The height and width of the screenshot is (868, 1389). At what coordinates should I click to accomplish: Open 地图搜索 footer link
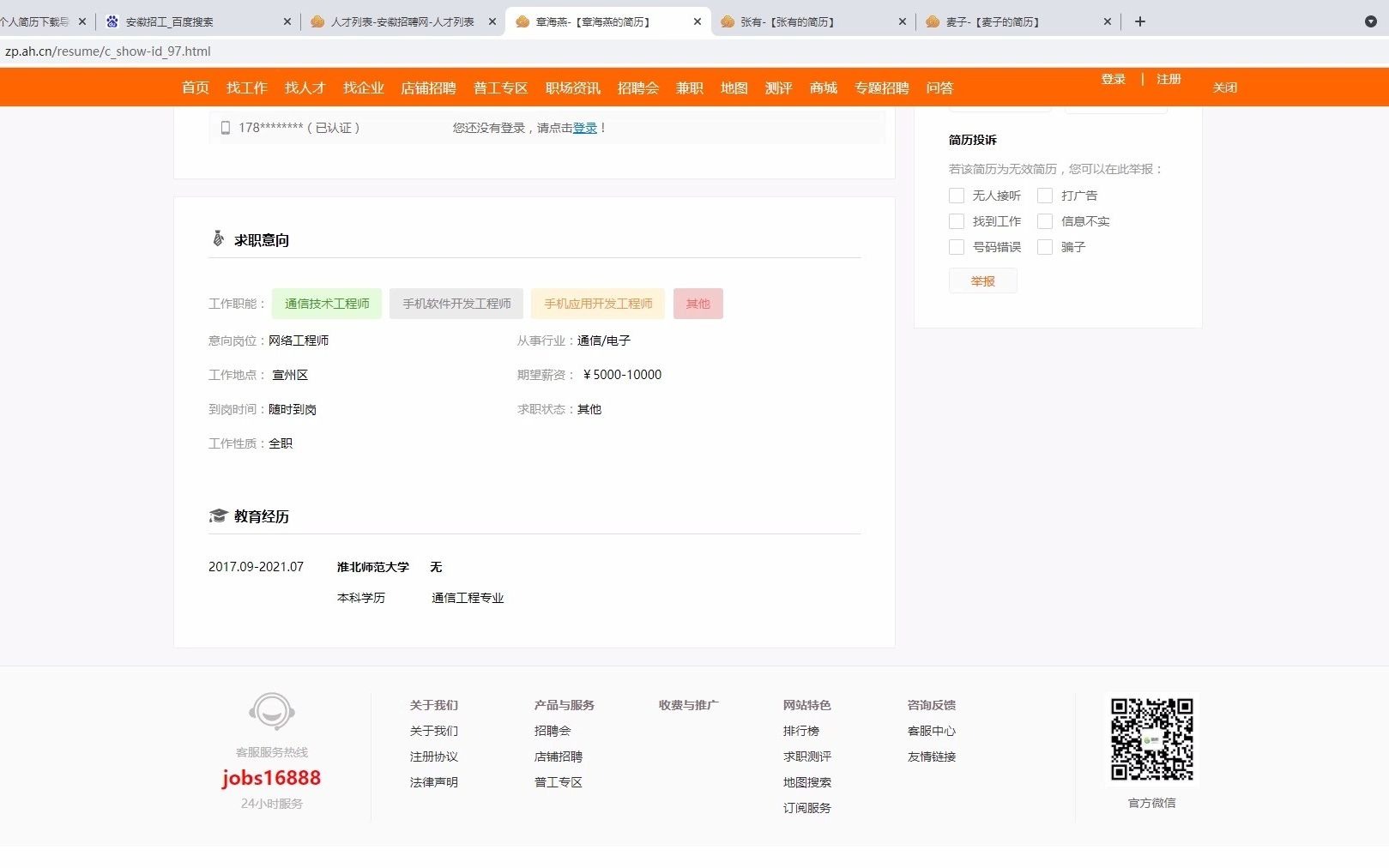click(807, 782)
